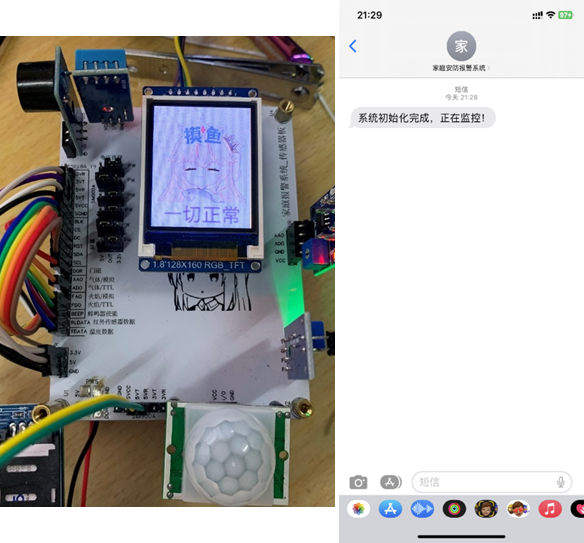
Task: Open the Memoji icon
Action: click(486, 509)
